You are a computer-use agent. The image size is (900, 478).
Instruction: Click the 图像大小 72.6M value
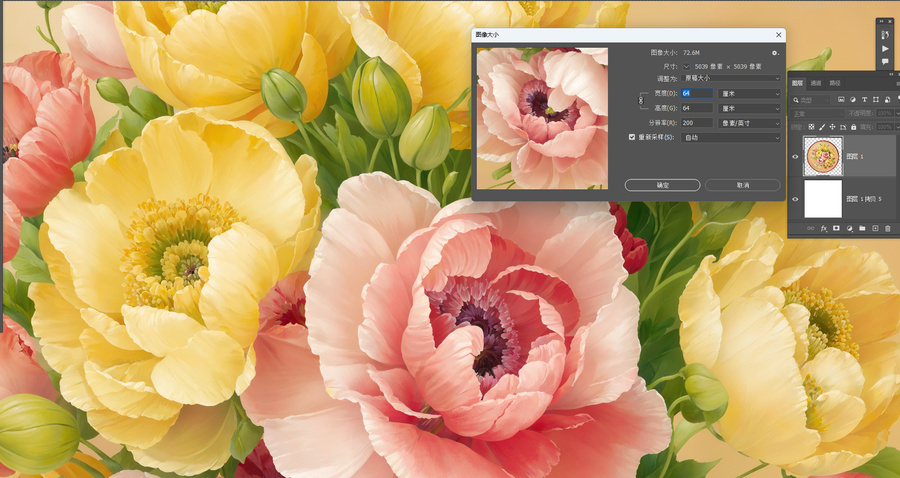pos(692,53)
